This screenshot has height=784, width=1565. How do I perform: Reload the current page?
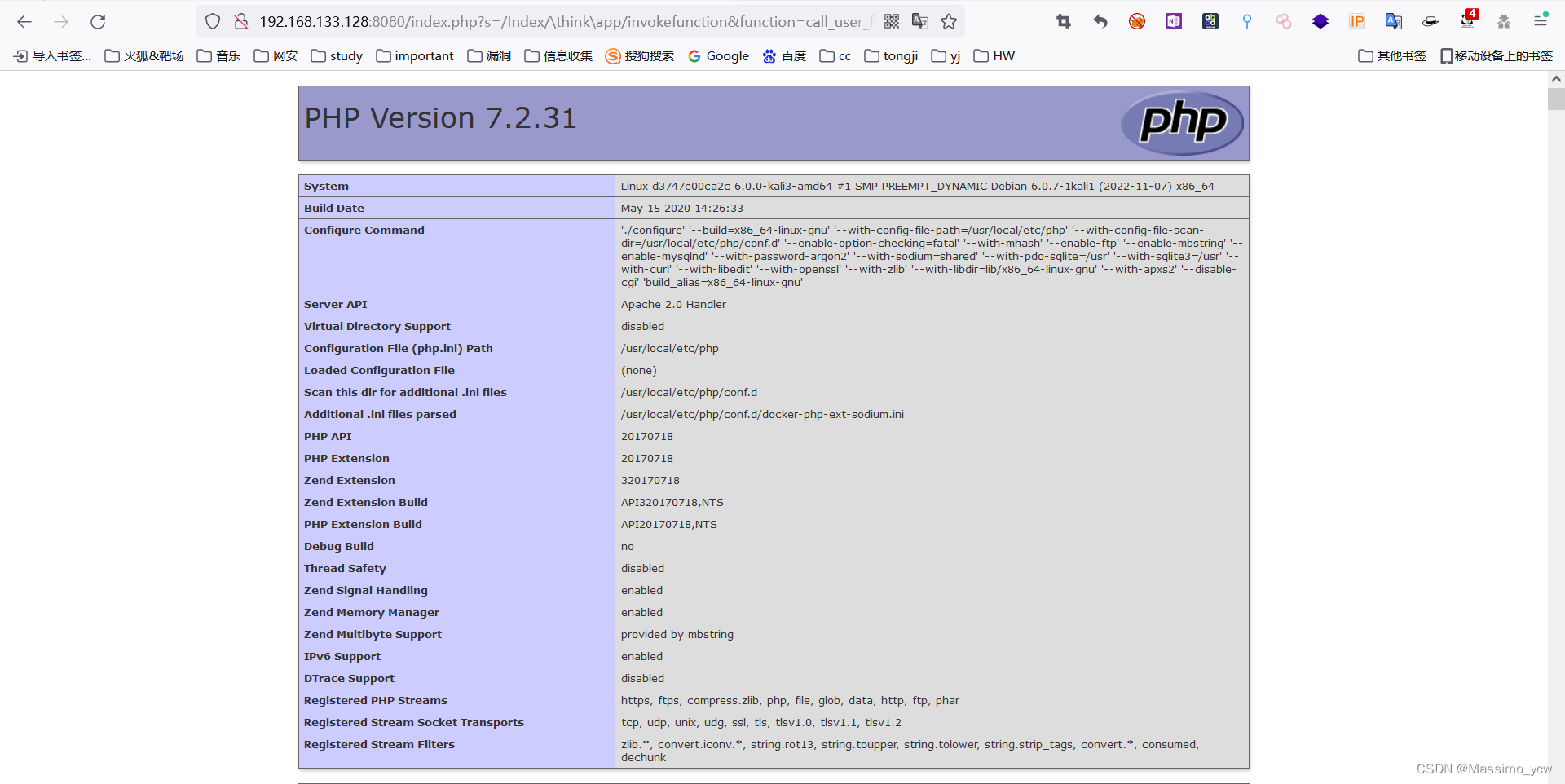tap(98, 22)
